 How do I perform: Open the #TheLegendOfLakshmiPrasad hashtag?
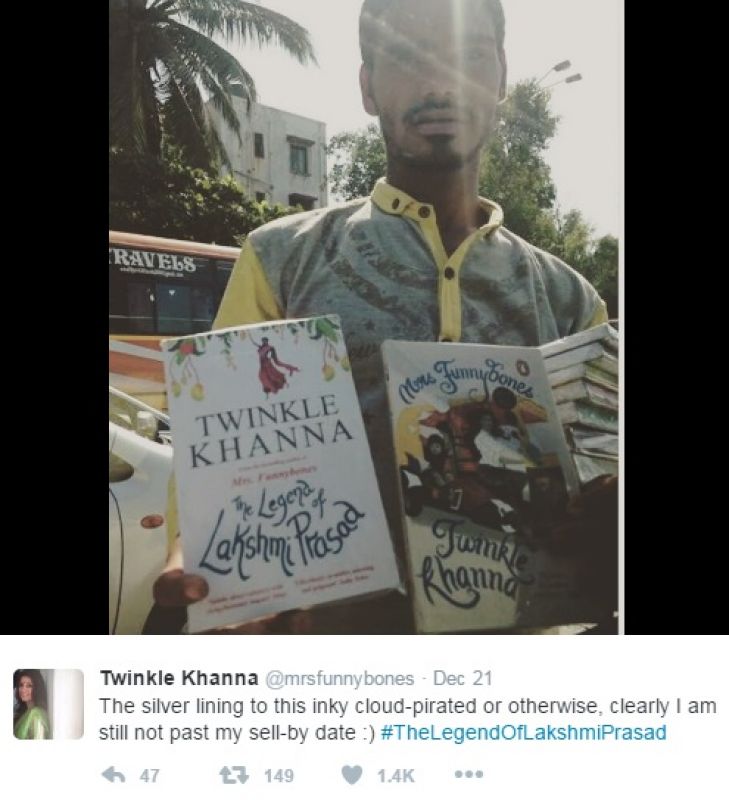pyautogui.click(x=523, y=733)
